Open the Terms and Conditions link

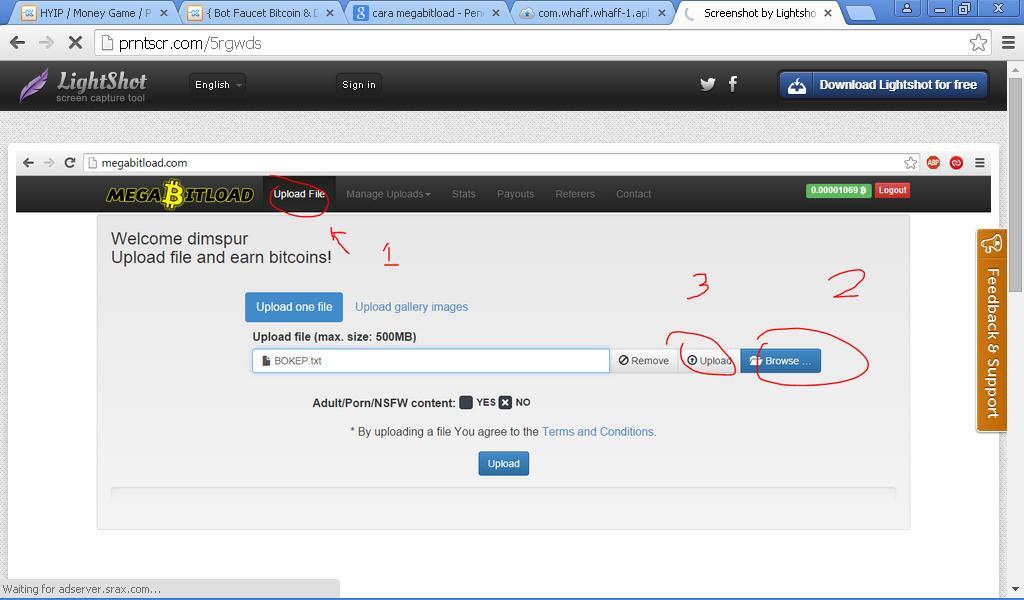pyautogui.click(x=598, y=431)
